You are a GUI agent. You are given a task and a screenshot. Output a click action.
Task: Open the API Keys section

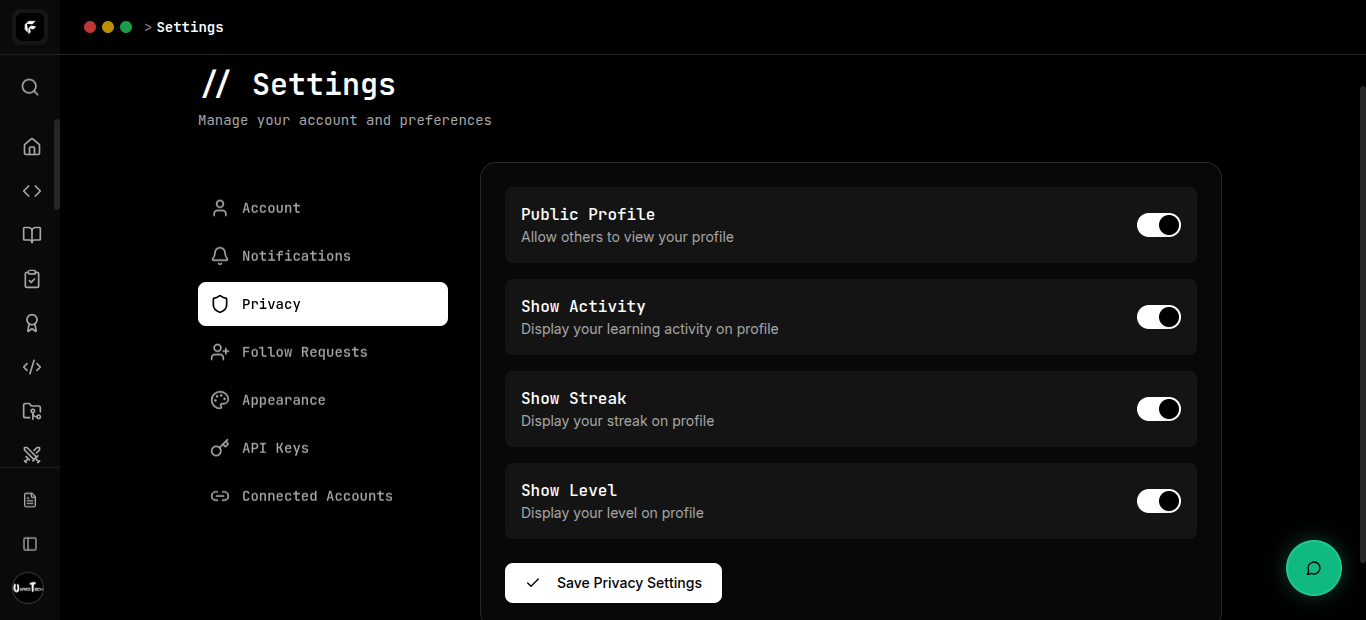275,448
